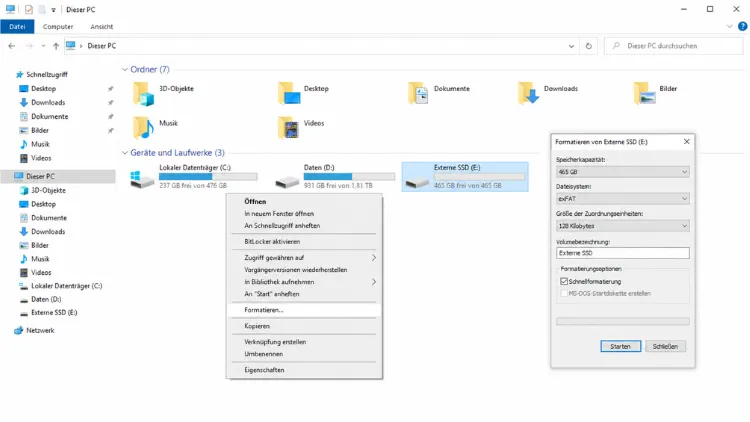Click the Daten (D:) usage bar

point(349,177)
